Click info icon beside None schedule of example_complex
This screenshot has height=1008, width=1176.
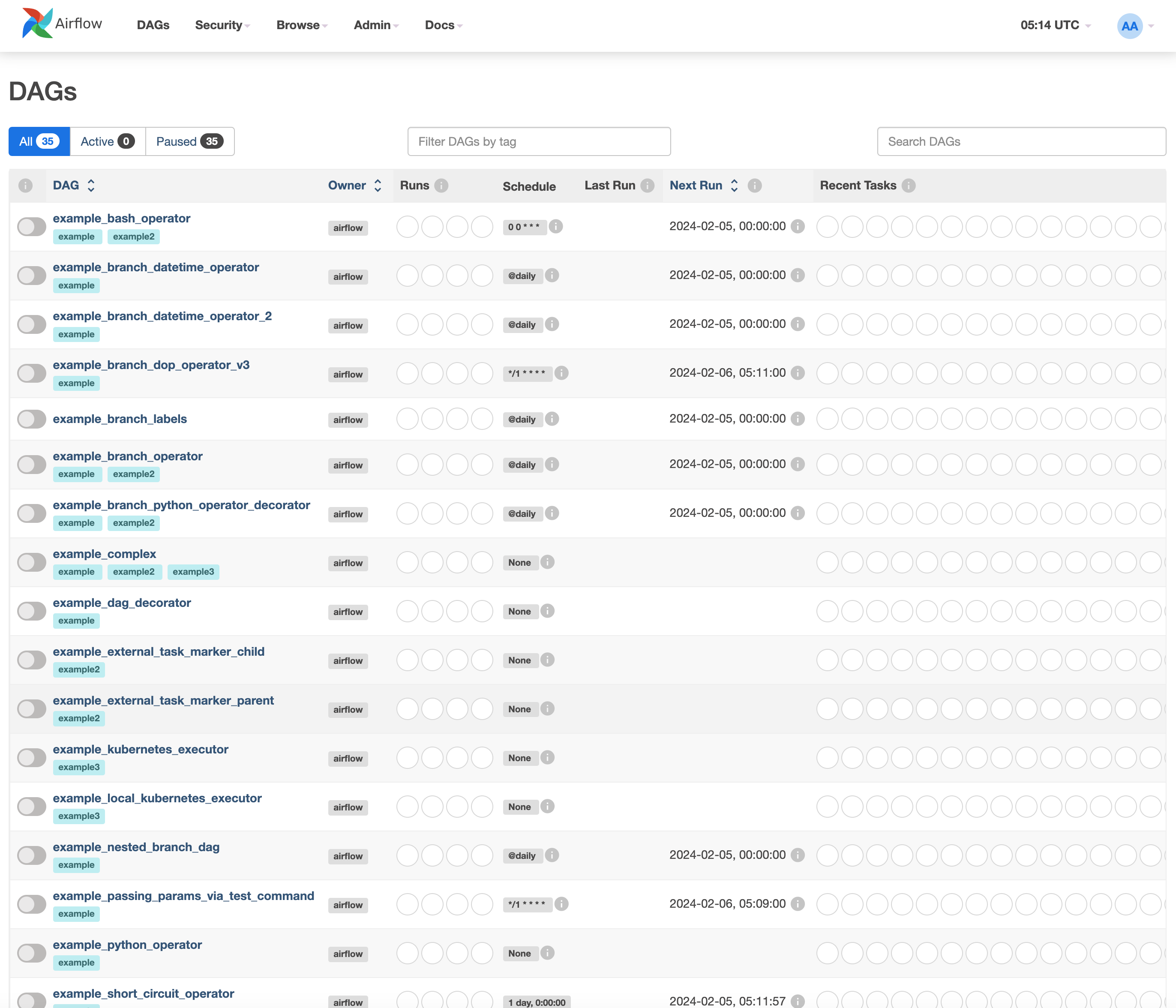tap(547, 562)
